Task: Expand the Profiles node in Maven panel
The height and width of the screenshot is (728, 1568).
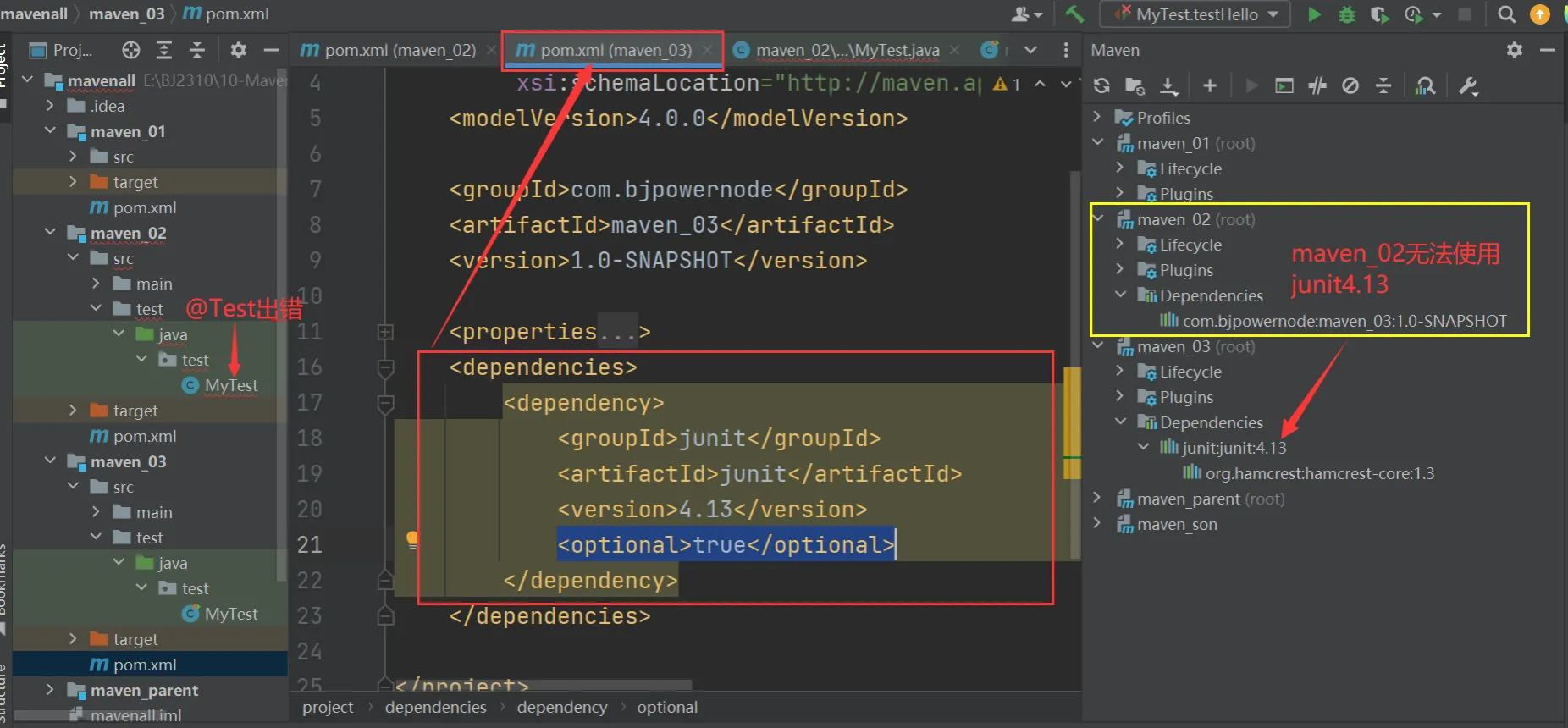Action: point(1097,117)
